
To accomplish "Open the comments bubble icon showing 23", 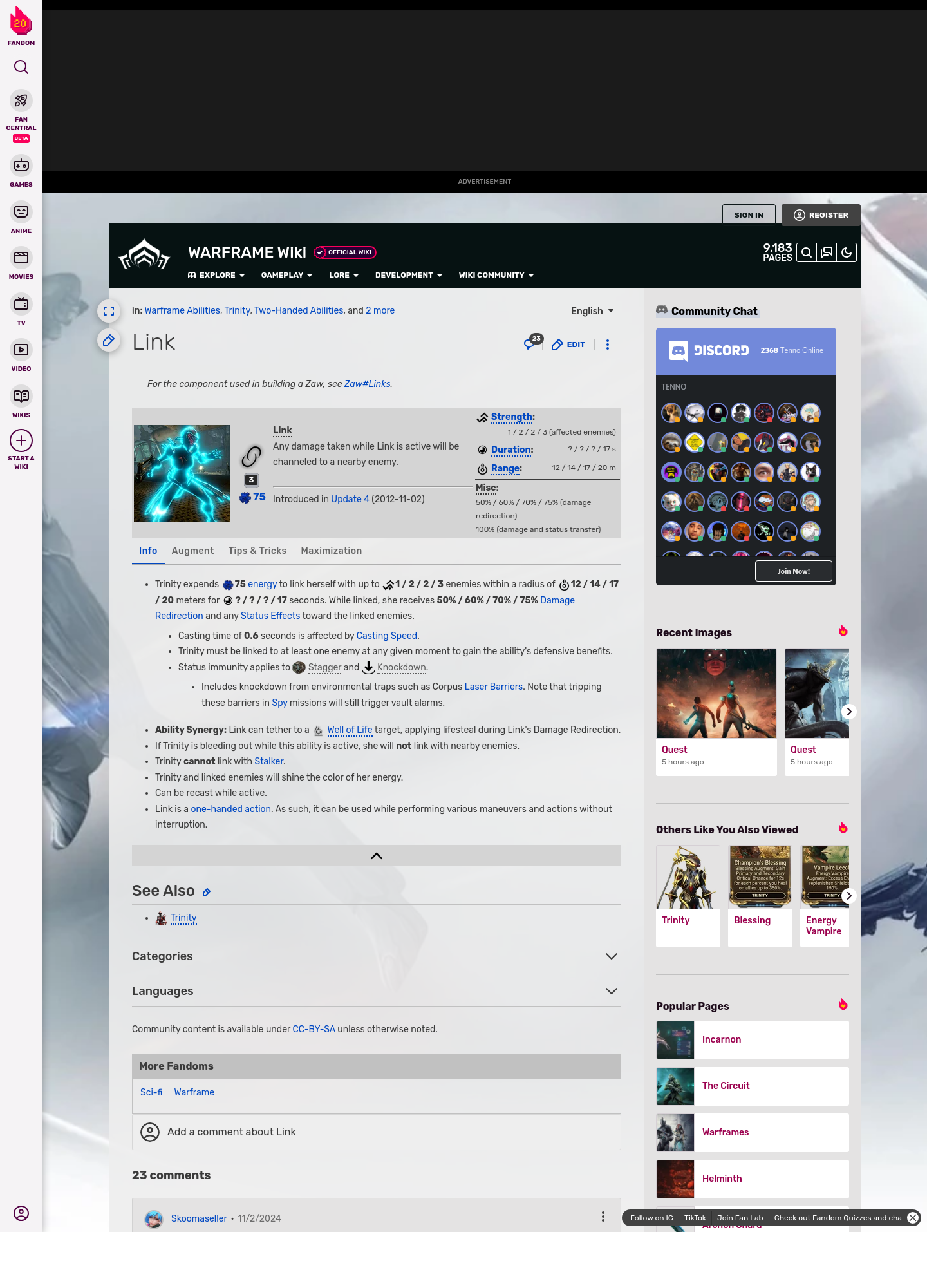I will click(531, 344).
